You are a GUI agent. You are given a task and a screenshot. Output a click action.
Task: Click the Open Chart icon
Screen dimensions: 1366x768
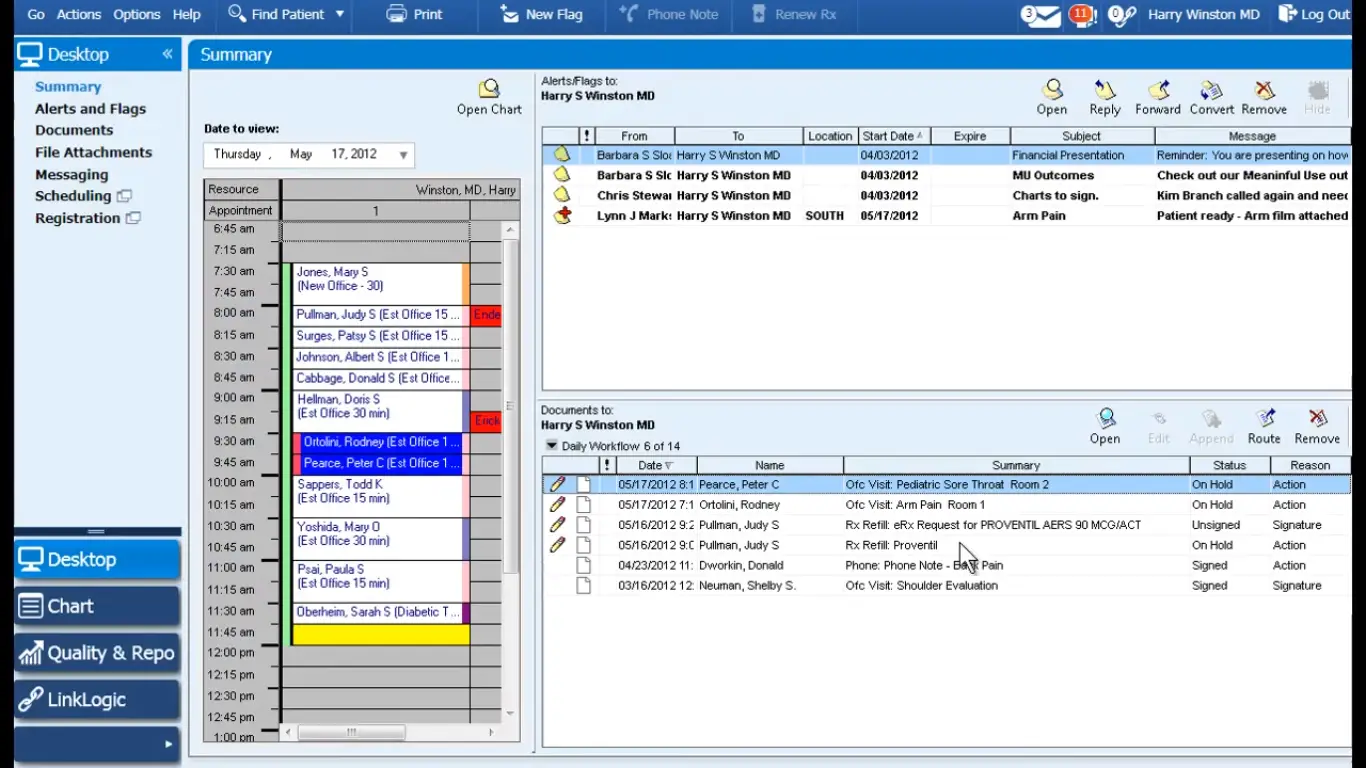(489, 90)
